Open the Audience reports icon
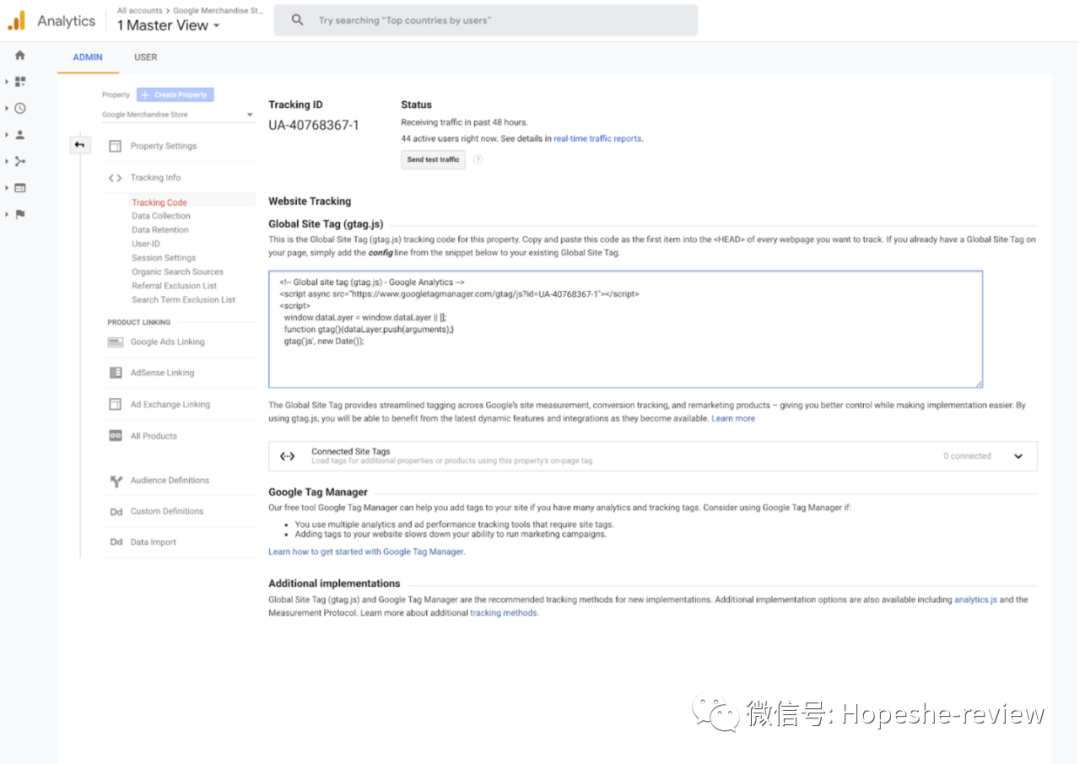 [x=18, y=134]
